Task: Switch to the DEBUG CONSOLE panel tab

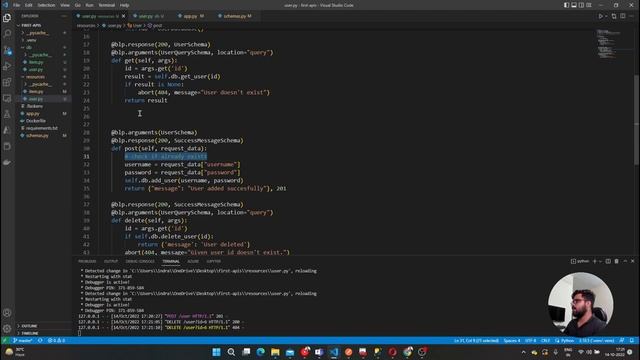Action: [140, 261]
